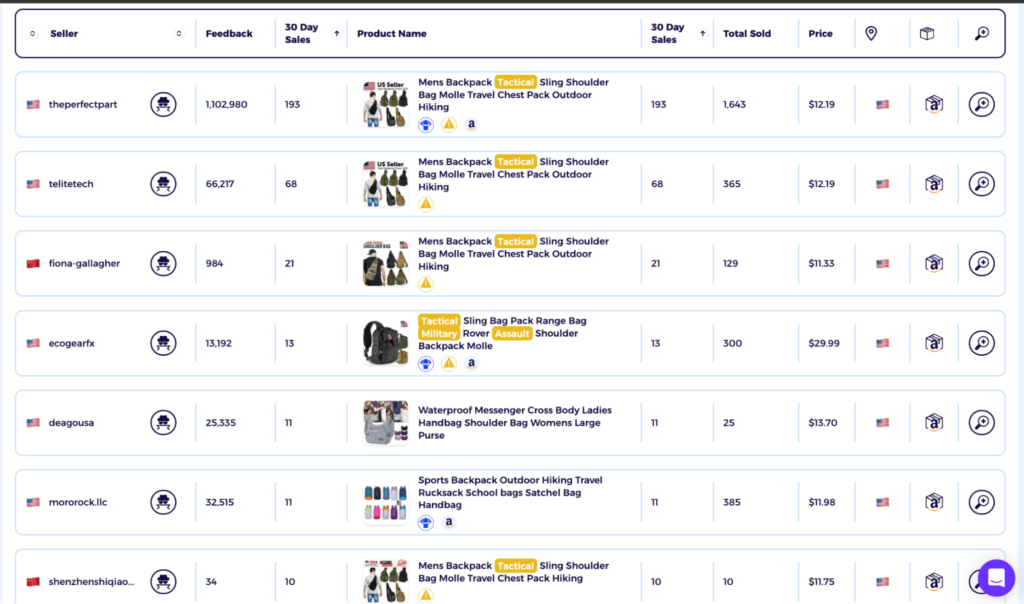The width and height of the screenshot is (1024, 604).
Task: Click spy icon beside ecogearfx seller
Action: tap(163, 343)
